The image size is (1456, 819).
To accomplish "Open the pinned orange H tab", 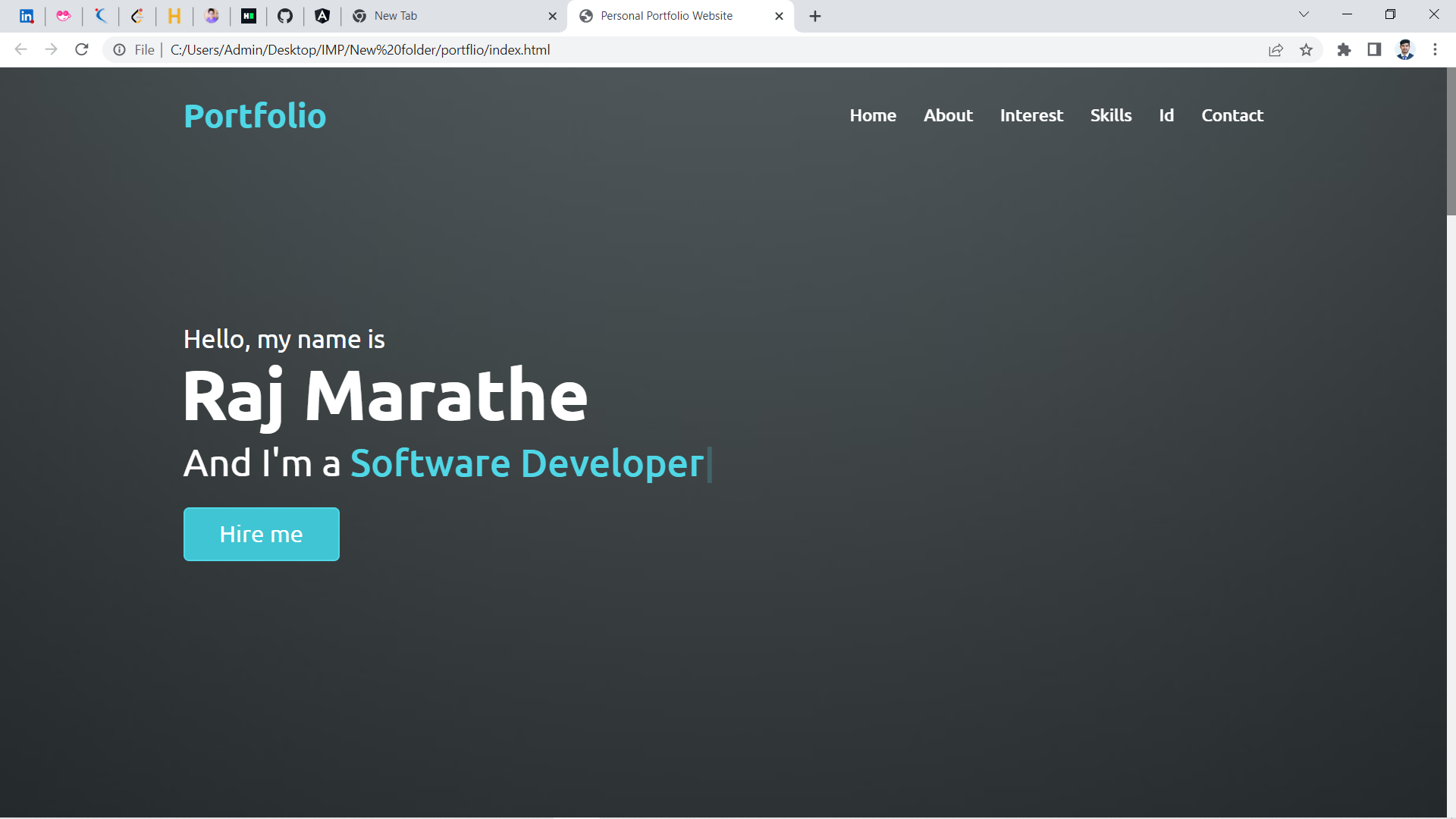I will pos(174,16).
